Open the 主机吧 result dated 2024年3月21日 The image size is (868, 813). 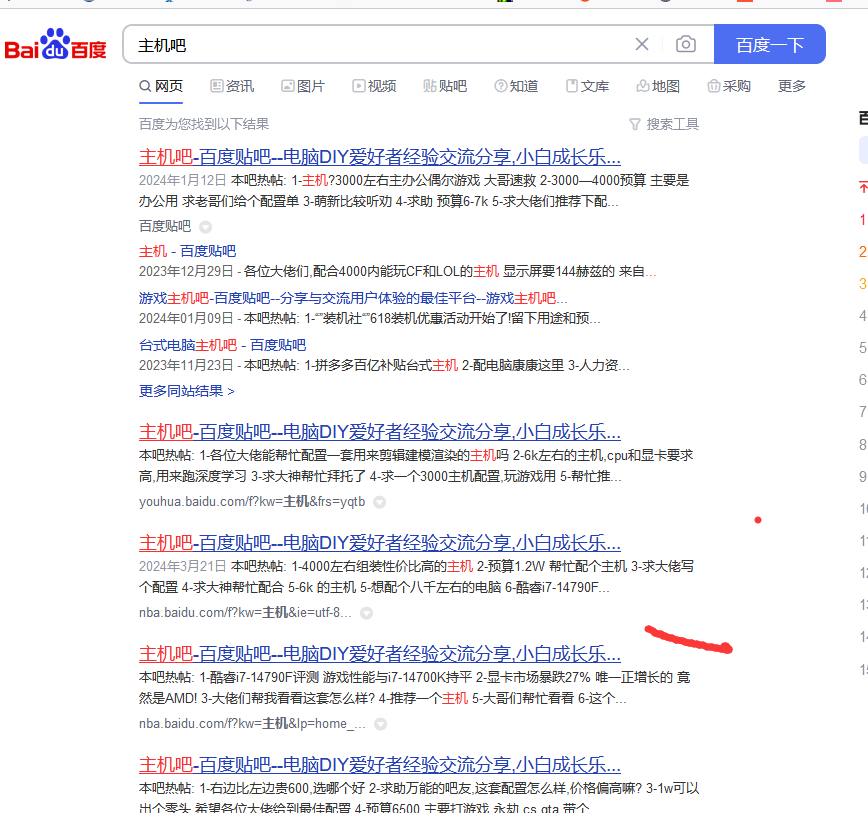(380, 543)
